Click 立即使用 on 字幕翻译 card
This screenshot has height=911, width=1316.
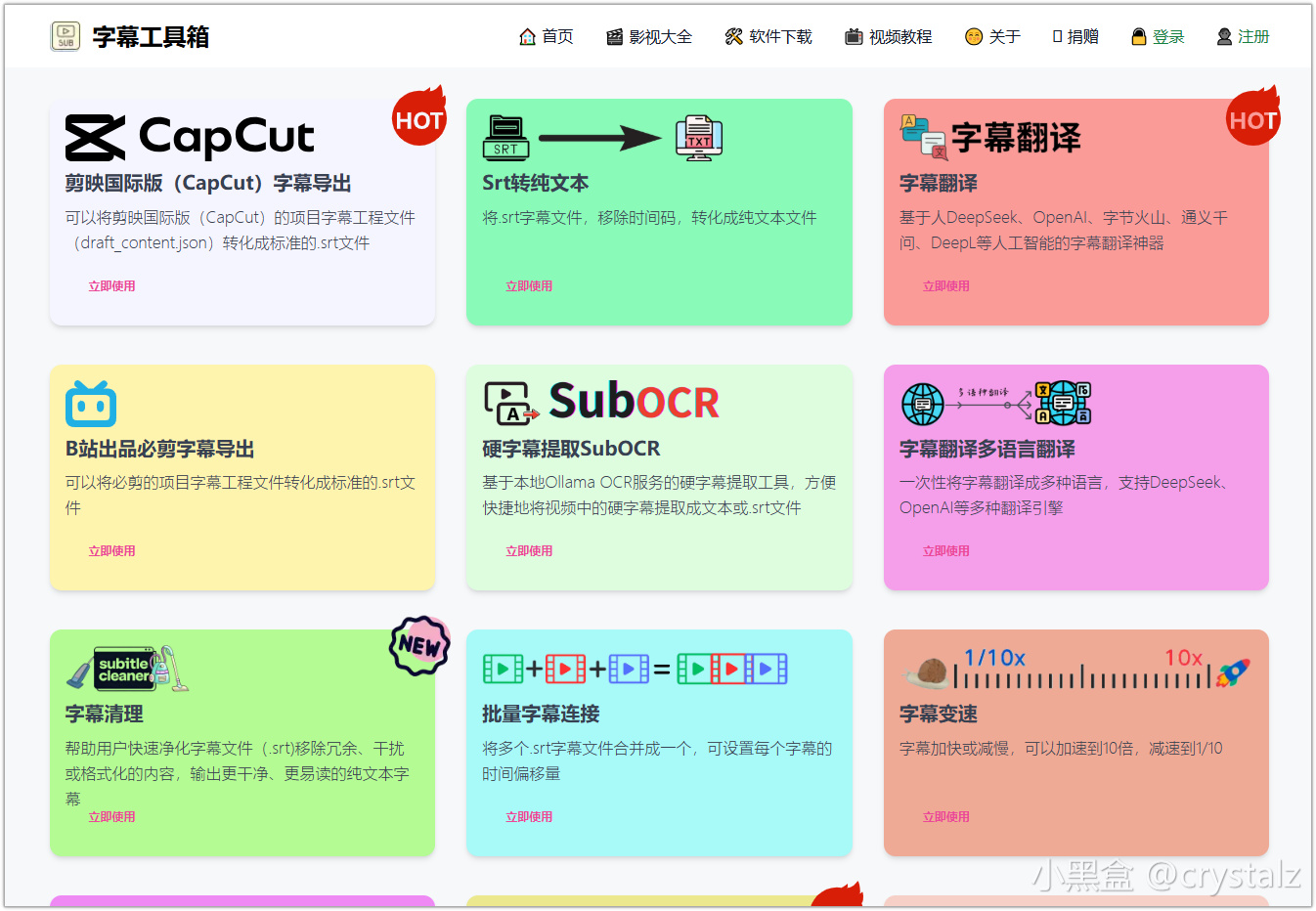tap(946, 286)
